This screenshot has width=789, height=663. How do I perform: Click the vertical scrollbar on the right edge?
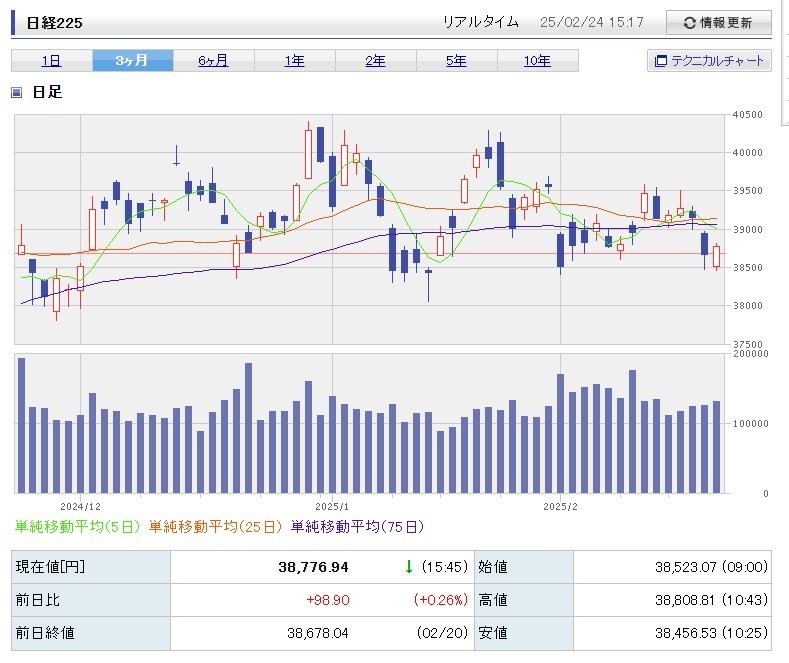784,300
